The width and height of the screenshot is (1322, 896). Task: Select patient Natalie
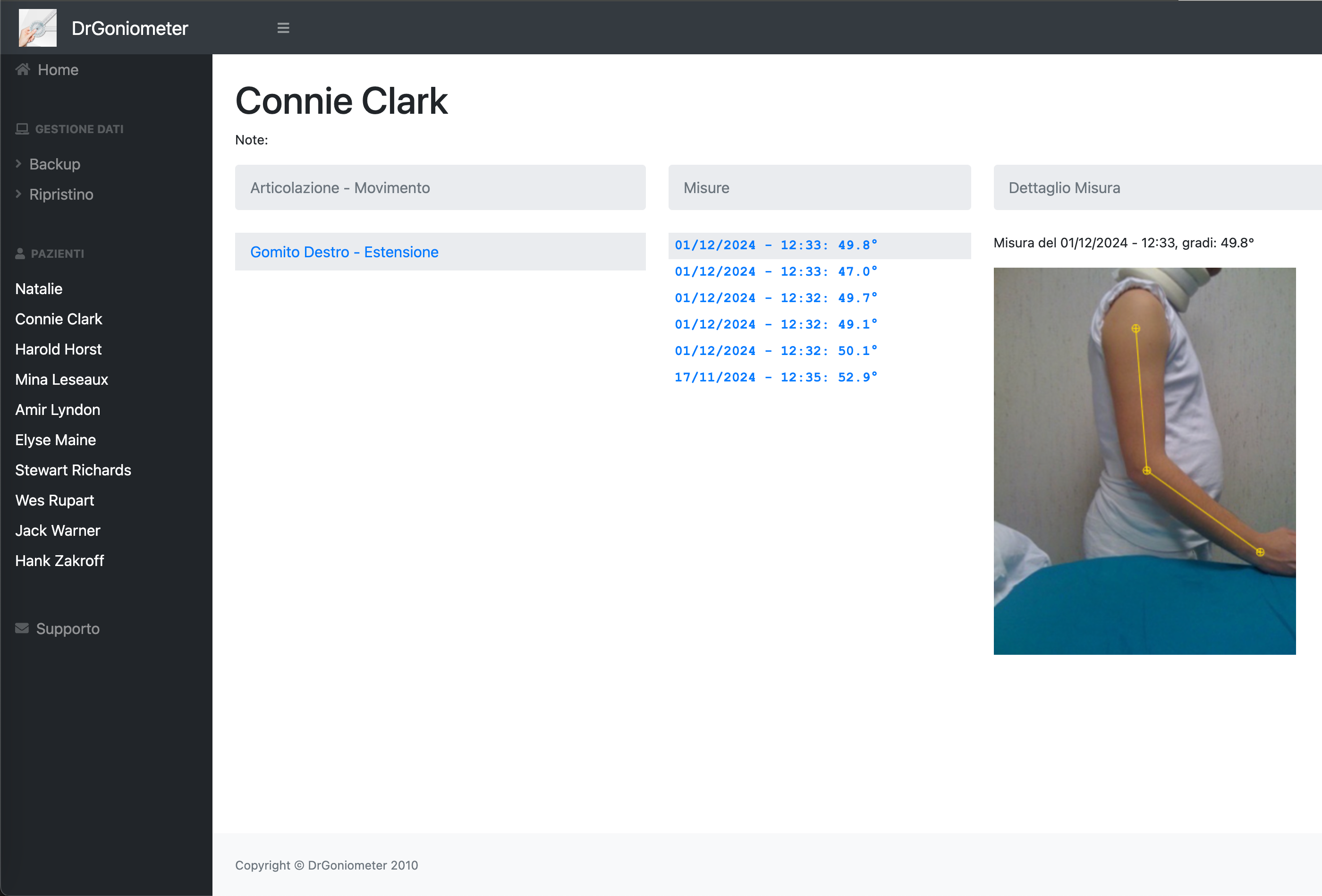[x=39, y=288]
